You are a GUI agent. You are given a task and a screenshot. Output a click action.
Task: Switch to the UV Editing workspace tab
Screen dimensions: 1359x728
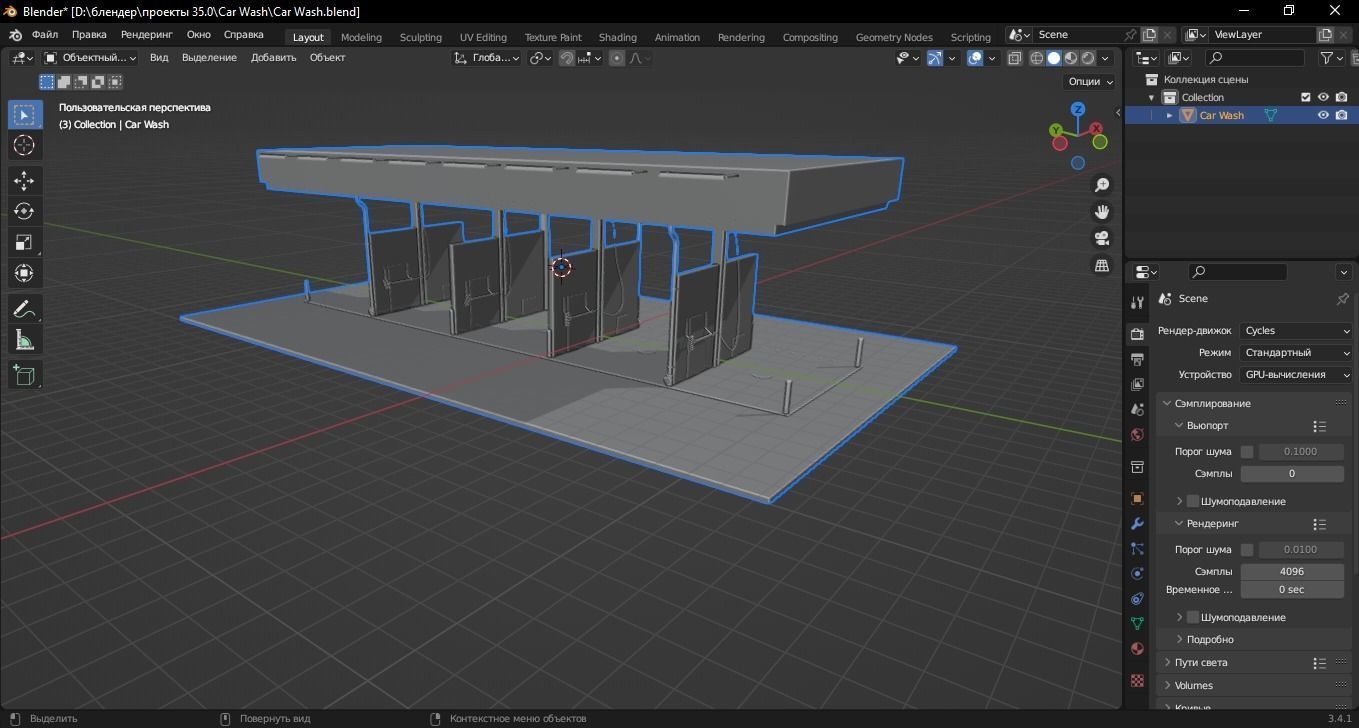pos(483,37)
